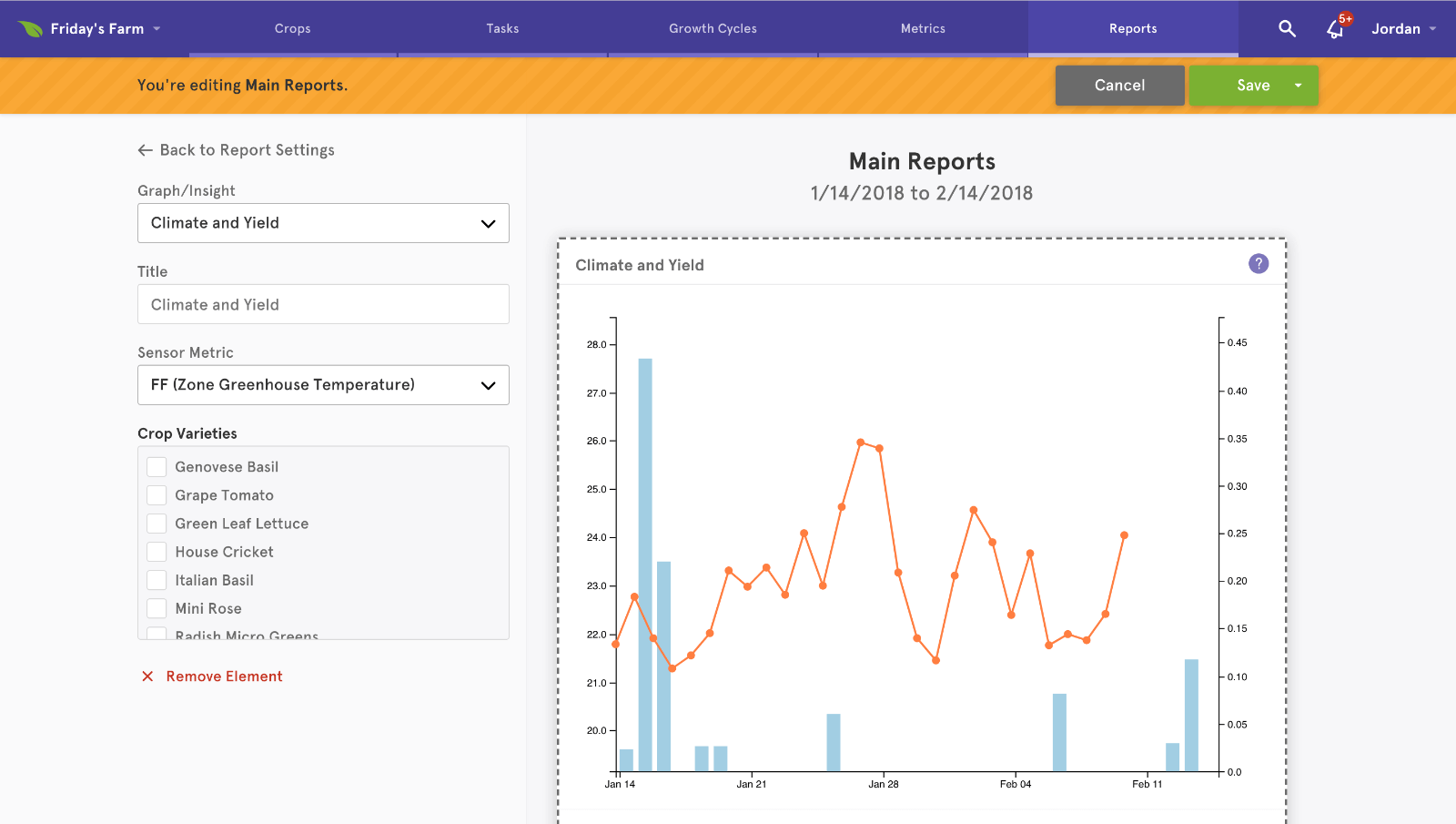Click the Friday's Farm leaf logo
This screenshot has height=824, width=1456.
pyautogui.click(x=30, y=29)
